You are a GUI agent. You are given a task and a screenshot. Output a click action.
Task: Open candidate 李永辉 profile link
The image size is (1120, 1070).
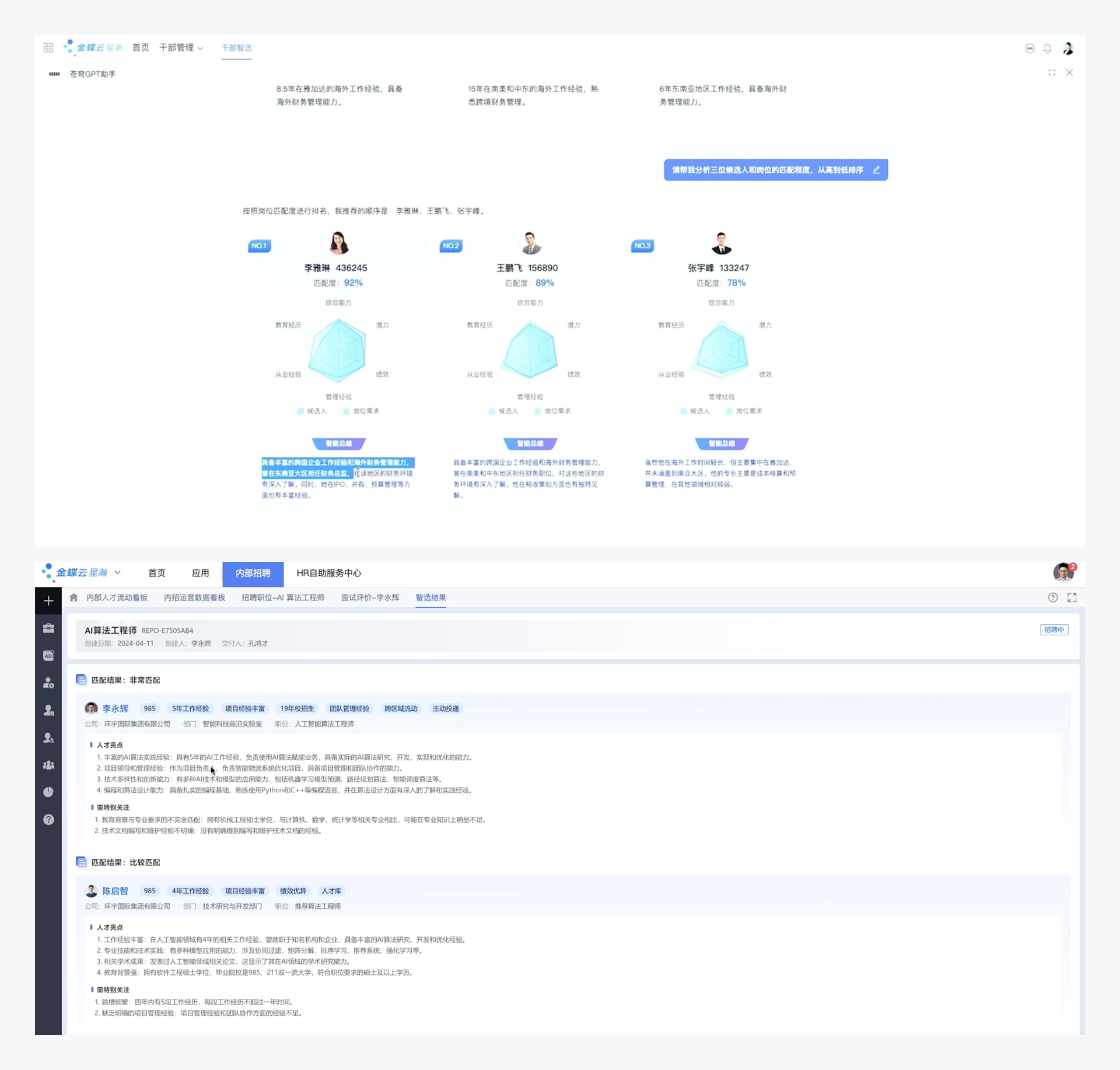pyautogui.click(x=115, y=708)
